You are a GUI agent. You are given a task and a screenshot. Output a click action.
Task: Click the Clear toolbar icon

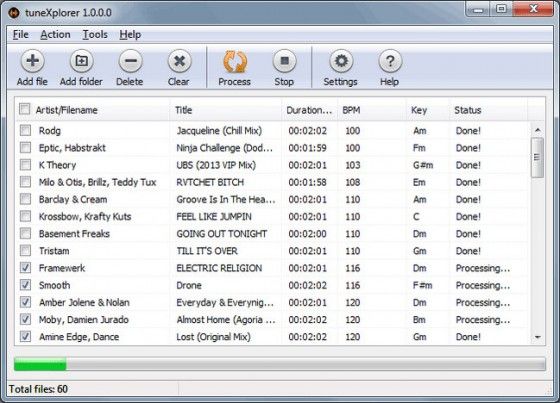(179, 61)
